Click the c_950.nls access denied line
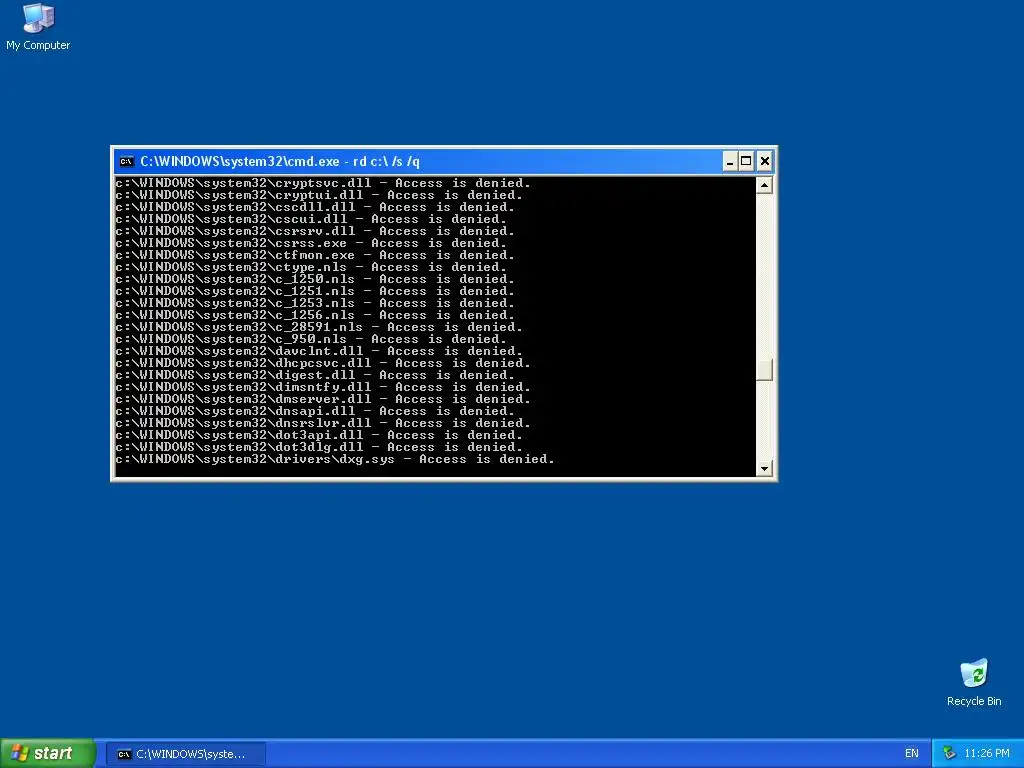 312,339
